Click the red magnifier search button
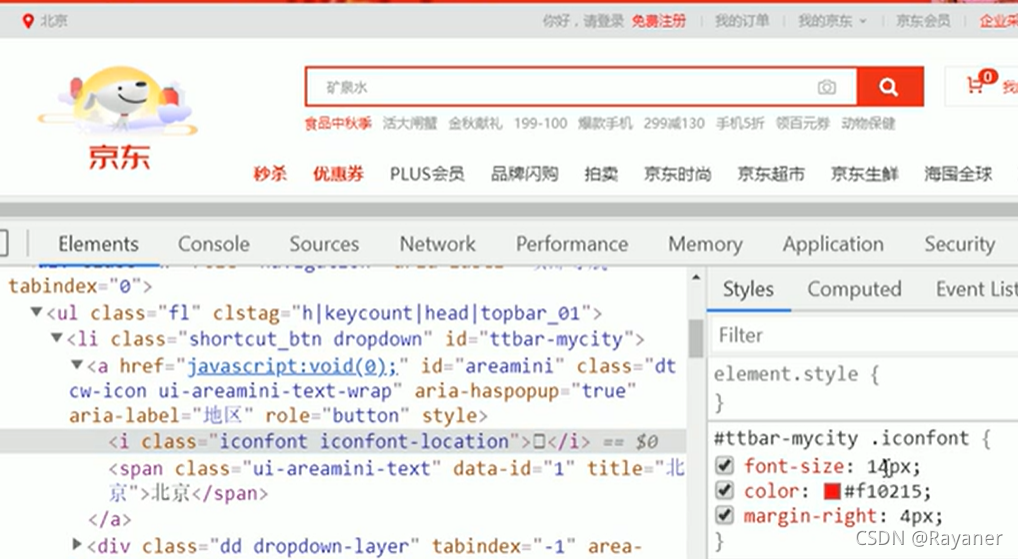The width and height of the screenshot is (1018, 559). tap(889, 86)
